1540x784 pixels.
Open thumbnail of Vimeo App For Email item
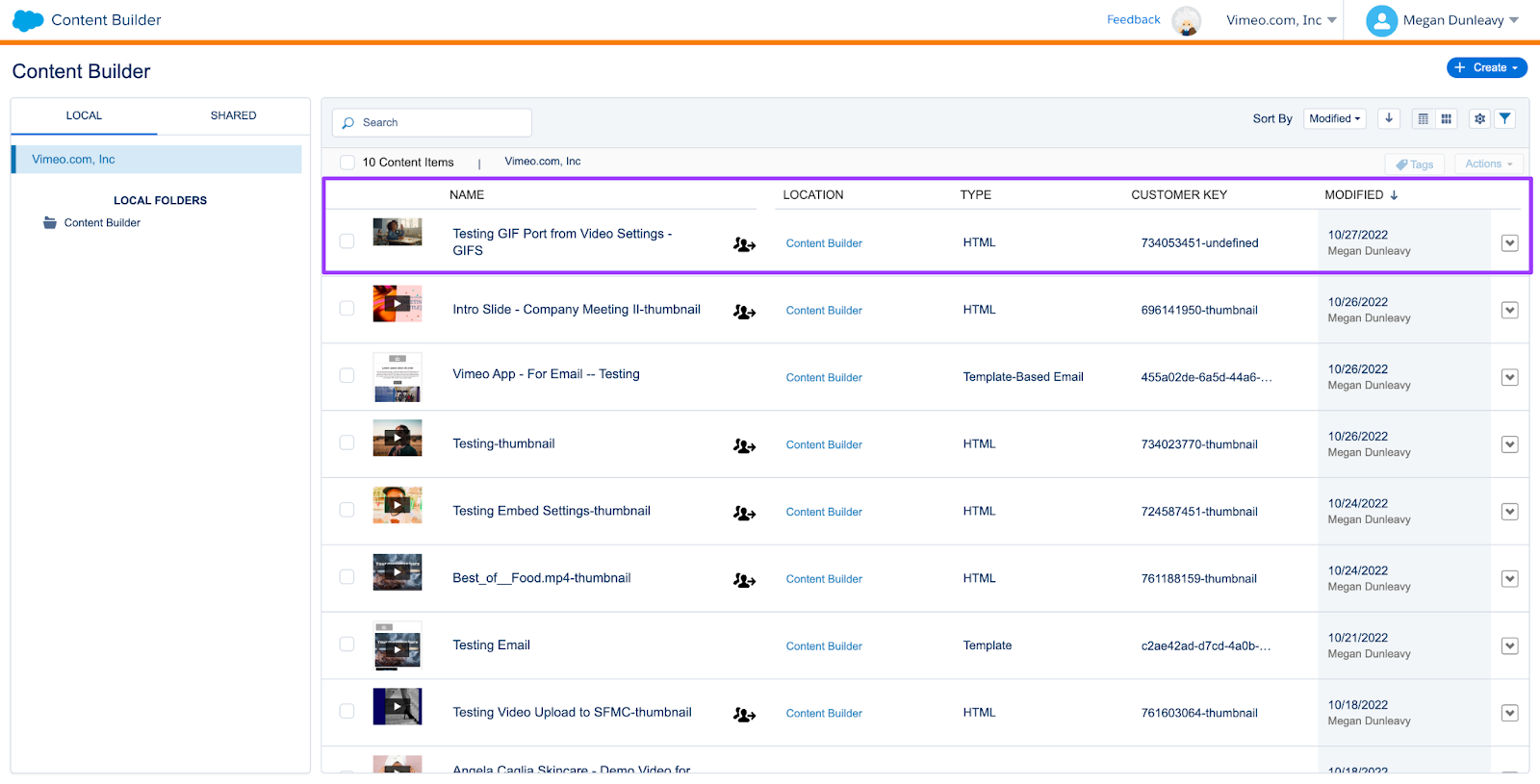(398, 376)
